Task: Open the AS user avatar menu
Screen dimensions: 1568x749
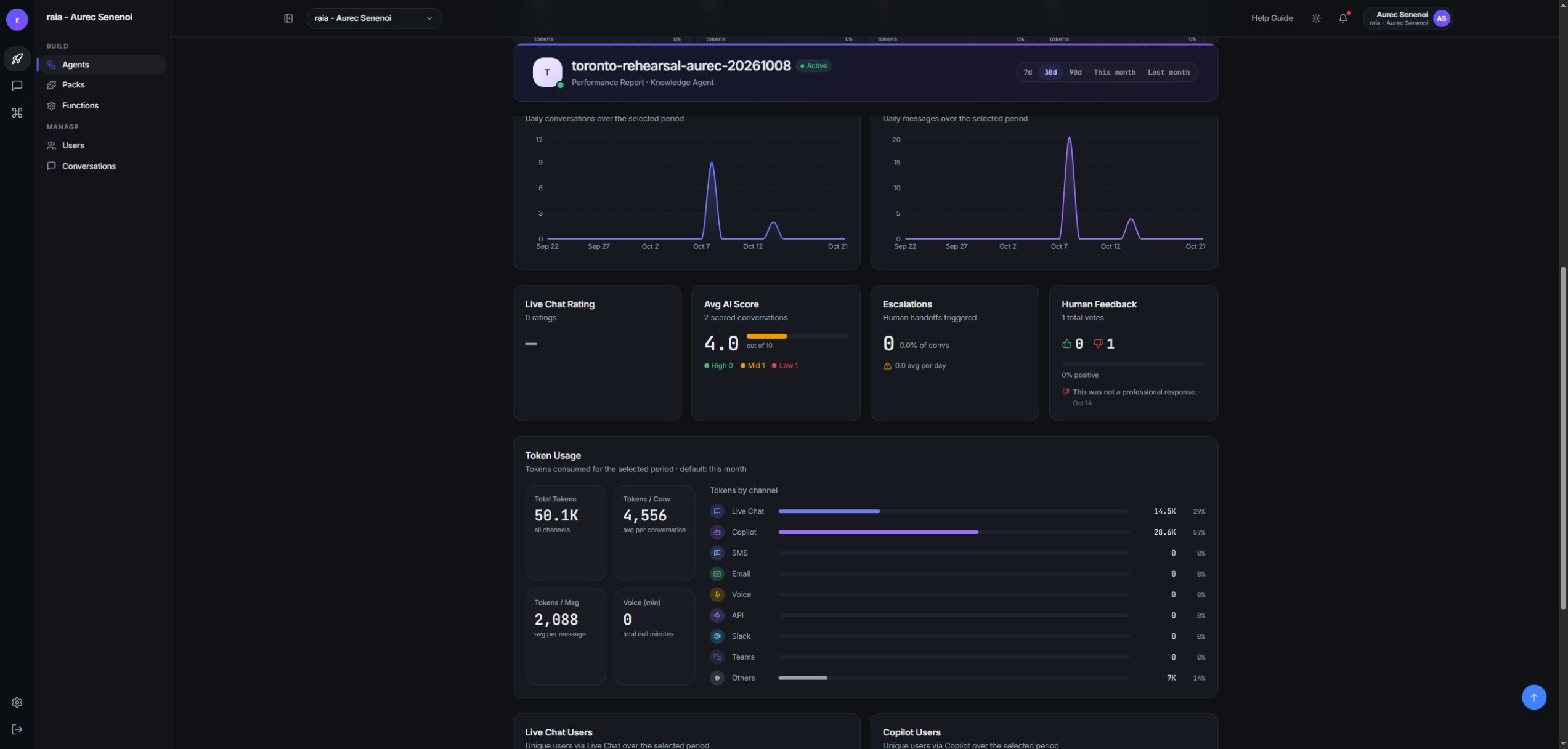Action: pyautogui.click(x=1442, y=18)
